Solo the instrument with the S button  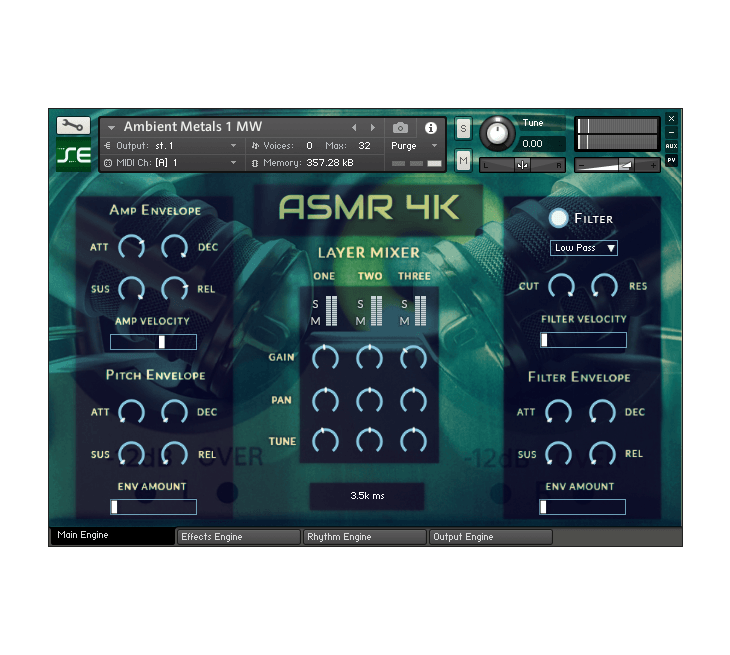[463, 128]
